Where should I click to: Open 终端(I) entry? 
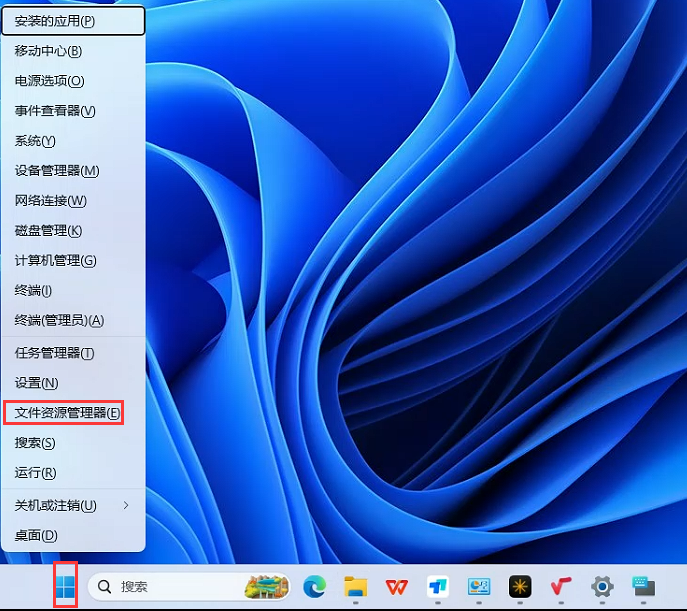73,290
